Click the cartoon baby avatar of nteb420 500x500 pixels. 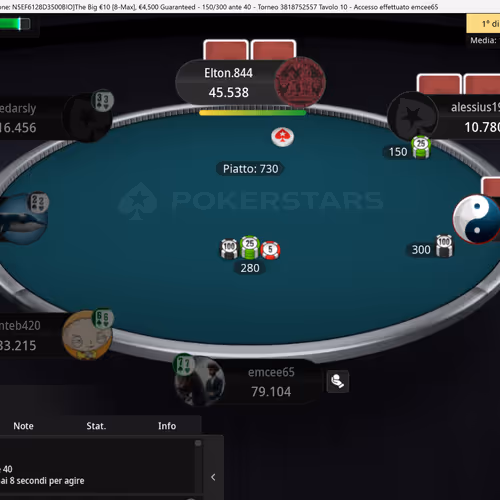point(87,335)
